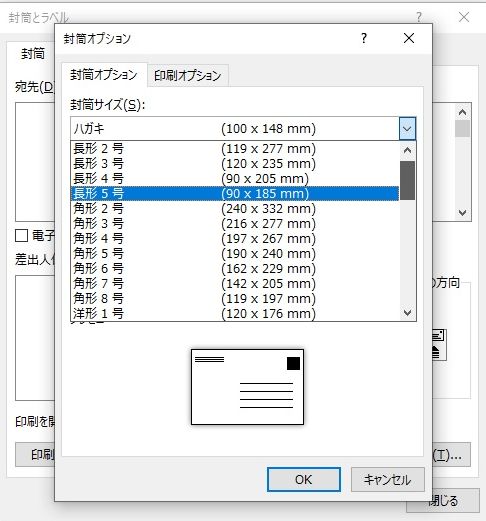Choose 角形 3 号 envelope size
Image resolution: width=486 pixels, height=521 pixels.
click(x=235, y=224)
